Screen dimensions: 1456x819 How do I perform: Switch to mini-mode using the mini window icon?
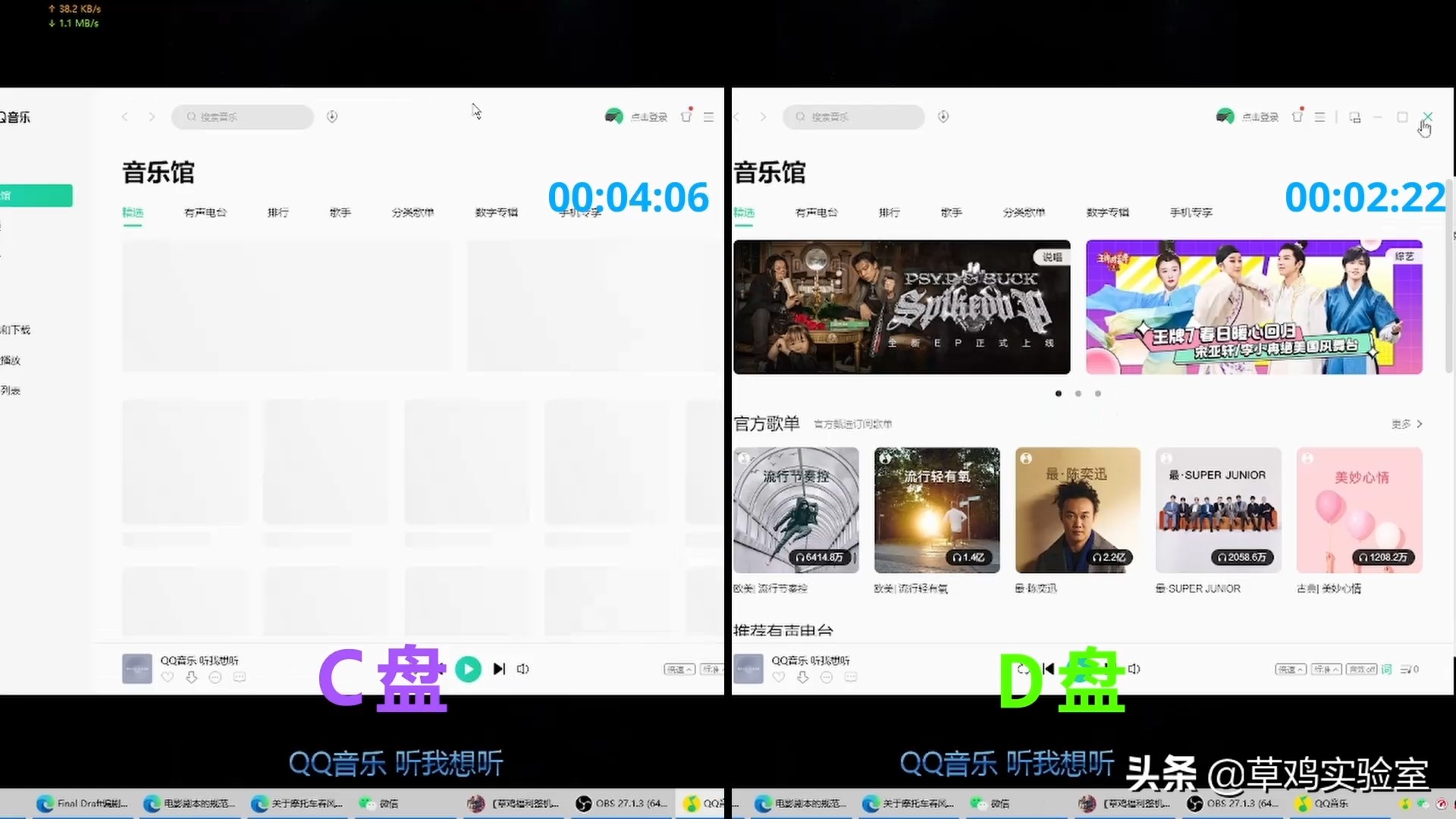pyautogui.click(x=1354, y=117)
